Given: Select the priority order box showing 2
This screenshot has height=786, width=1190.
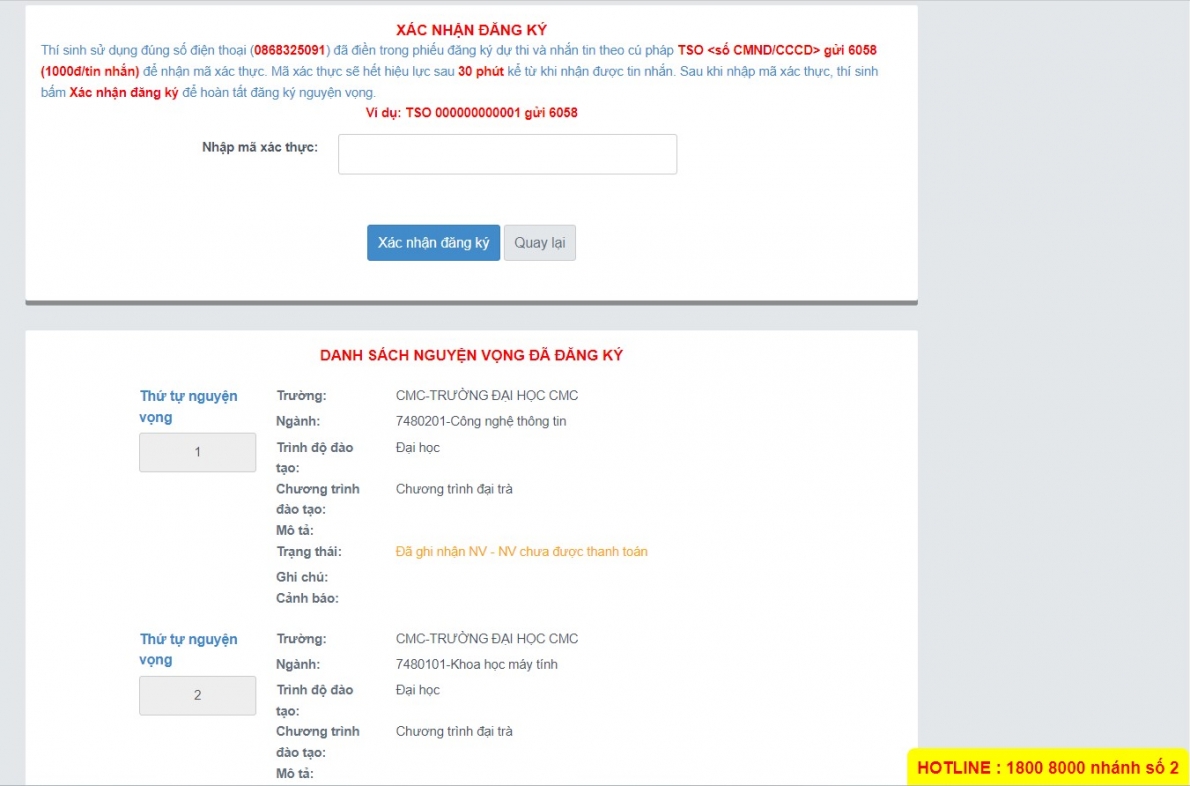Looking at the screenshot, I should tap(197, 695).
